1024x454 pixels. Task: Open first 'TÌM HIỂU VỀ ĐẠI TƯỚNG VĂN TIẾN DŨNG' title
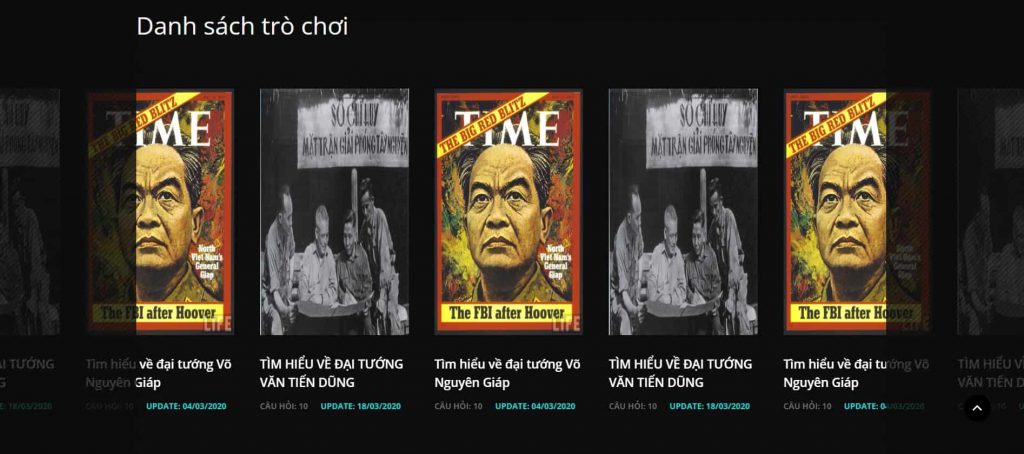point(332,373)
